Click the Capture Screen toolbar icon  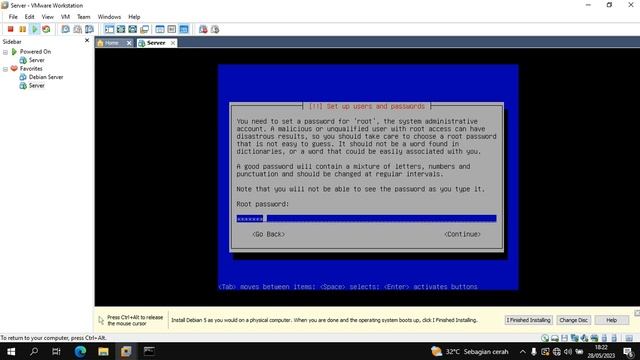[x=203, y=29]
